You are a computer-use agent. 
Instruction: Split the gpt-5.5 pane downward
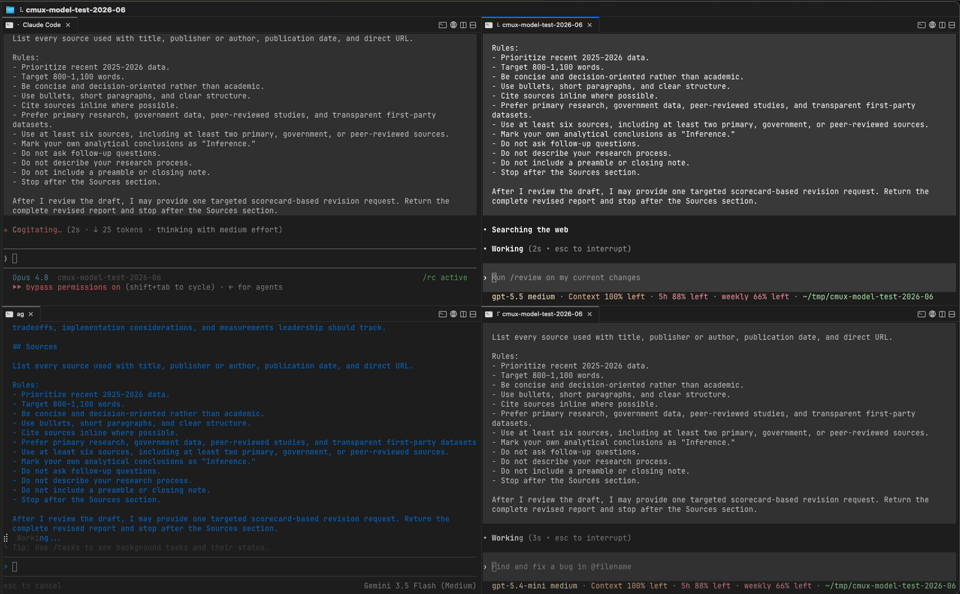coord(951,25)
